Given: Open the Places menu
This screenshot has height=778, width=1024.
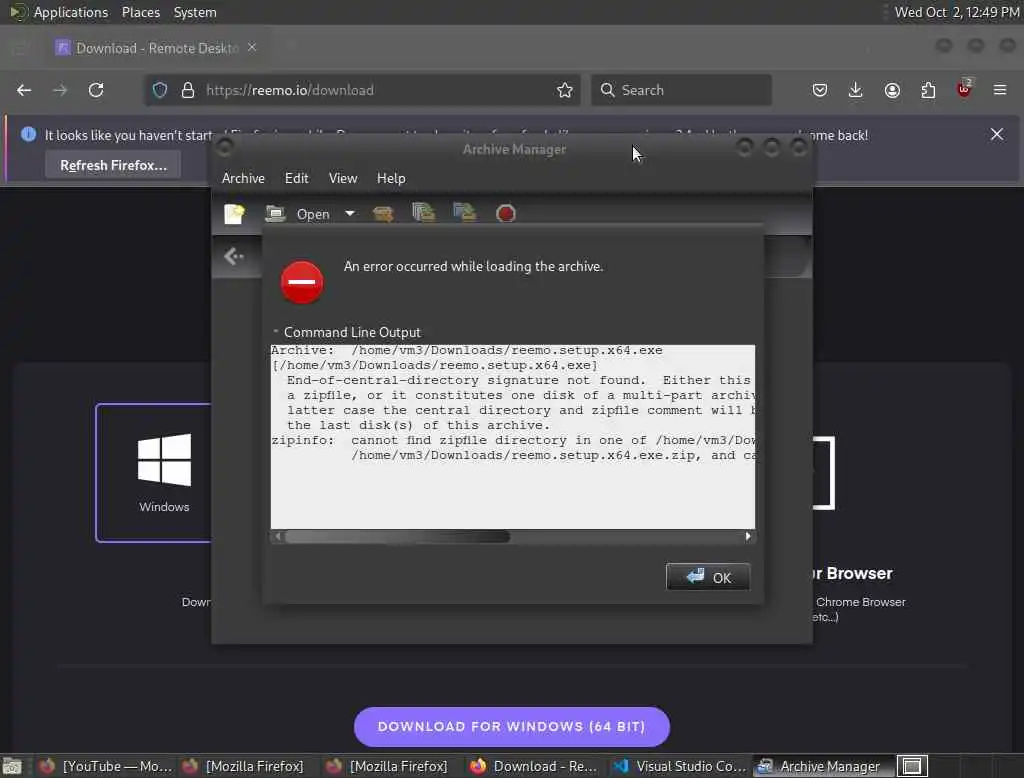Looking at the screenshot, I should click(140, 12).
